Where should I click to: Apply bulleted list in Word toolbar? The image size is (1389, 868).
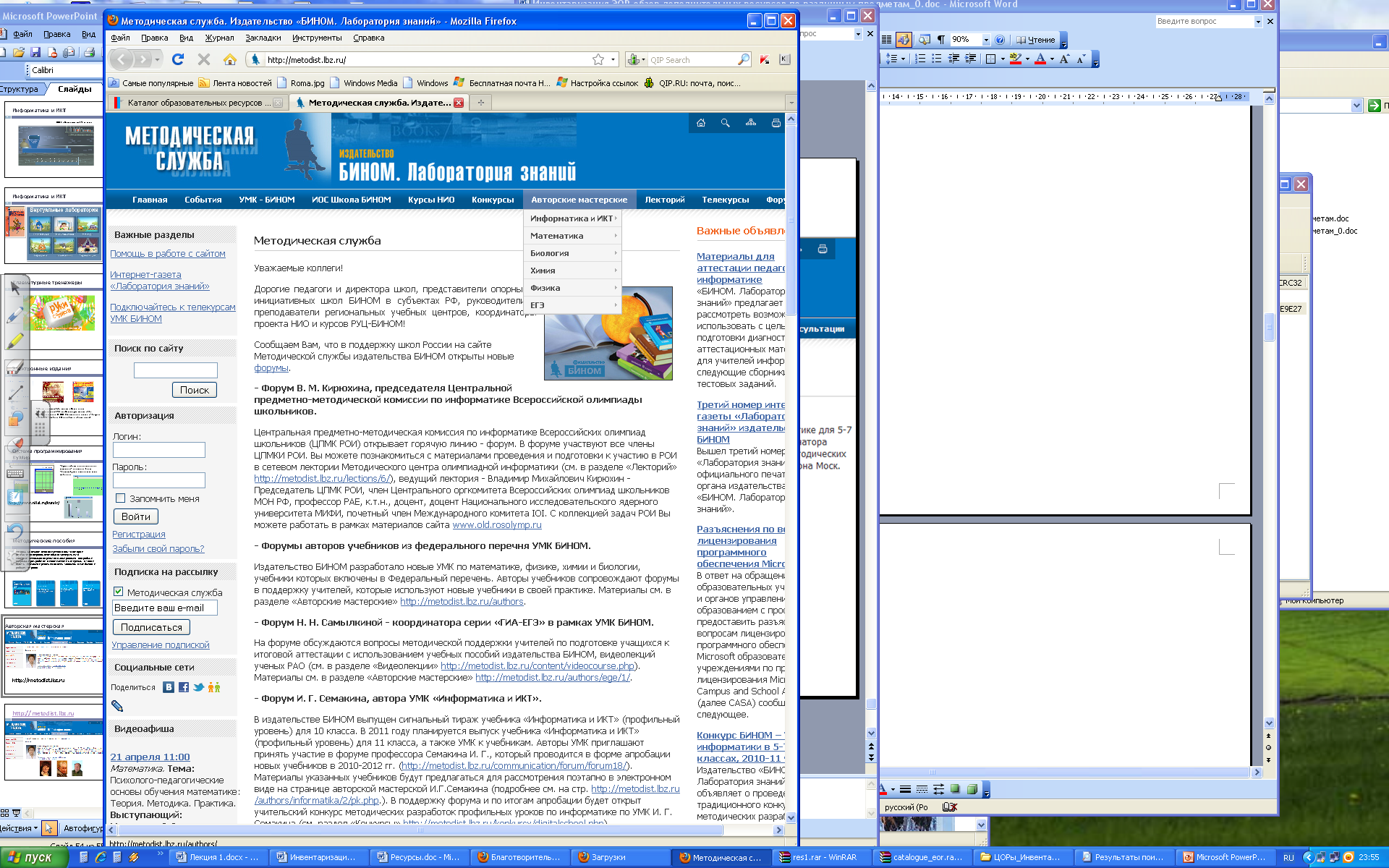click(x=937, y=59)
